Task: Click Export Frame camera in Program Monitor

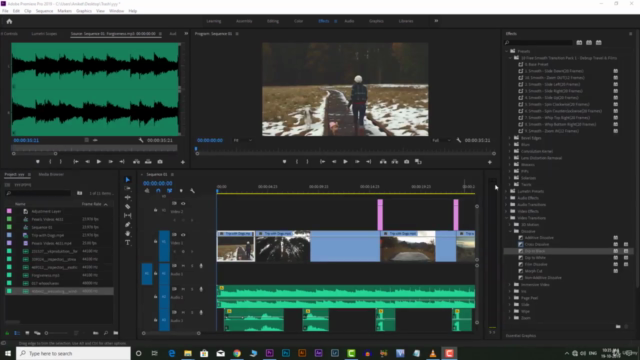Action: [x=407, y=162]
